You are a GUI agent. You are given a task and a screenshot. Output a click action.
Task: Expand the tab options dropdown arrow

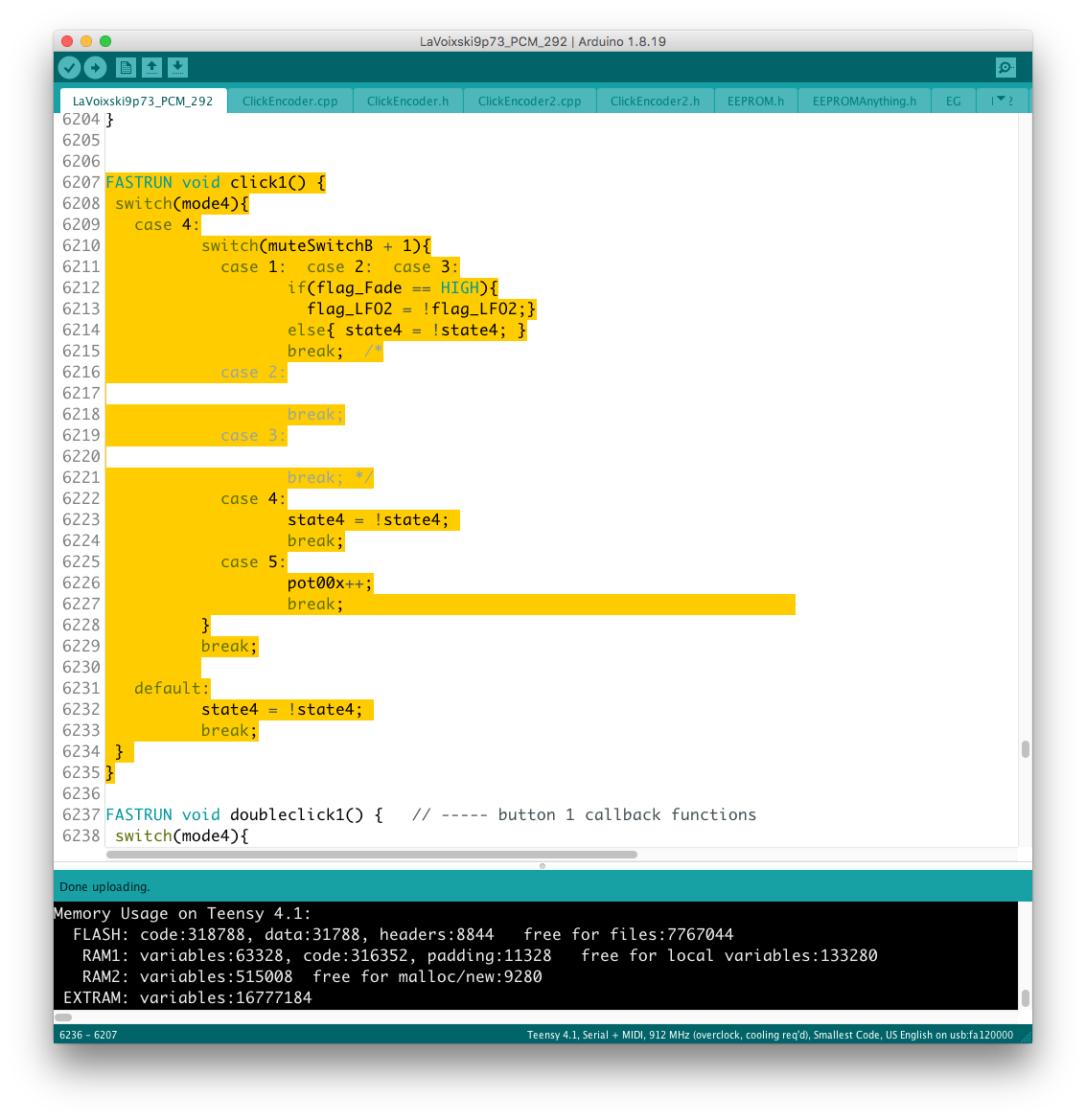(1003, 101)
